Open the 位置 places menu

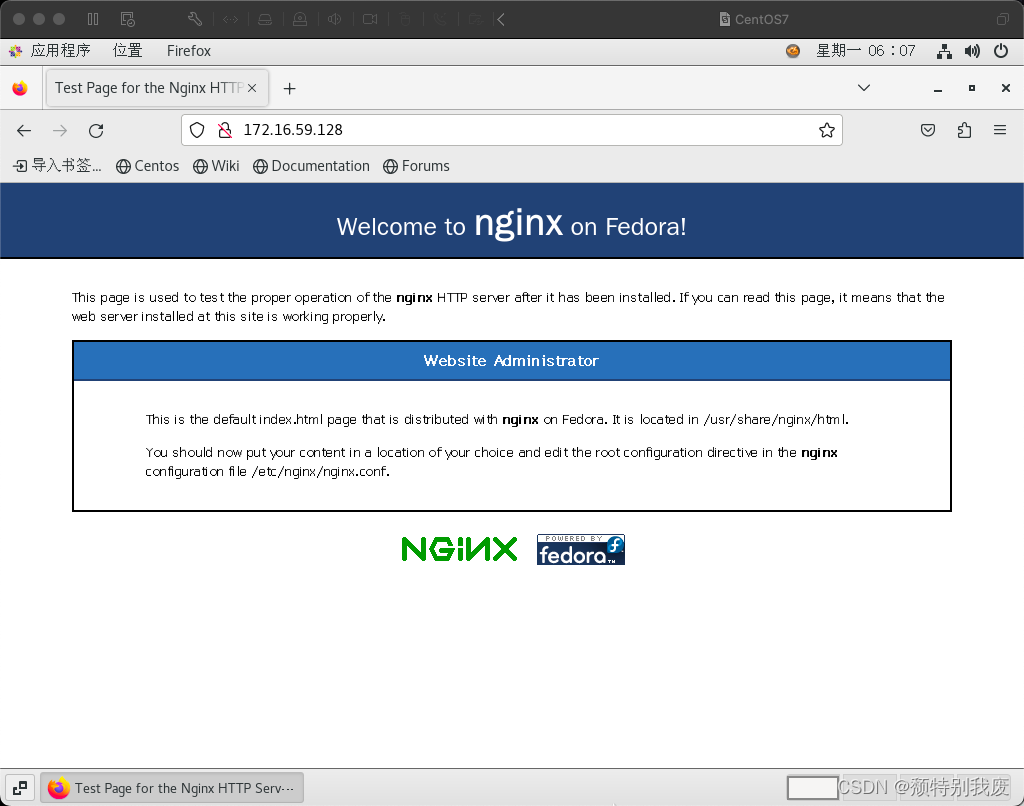pos(127,50)
